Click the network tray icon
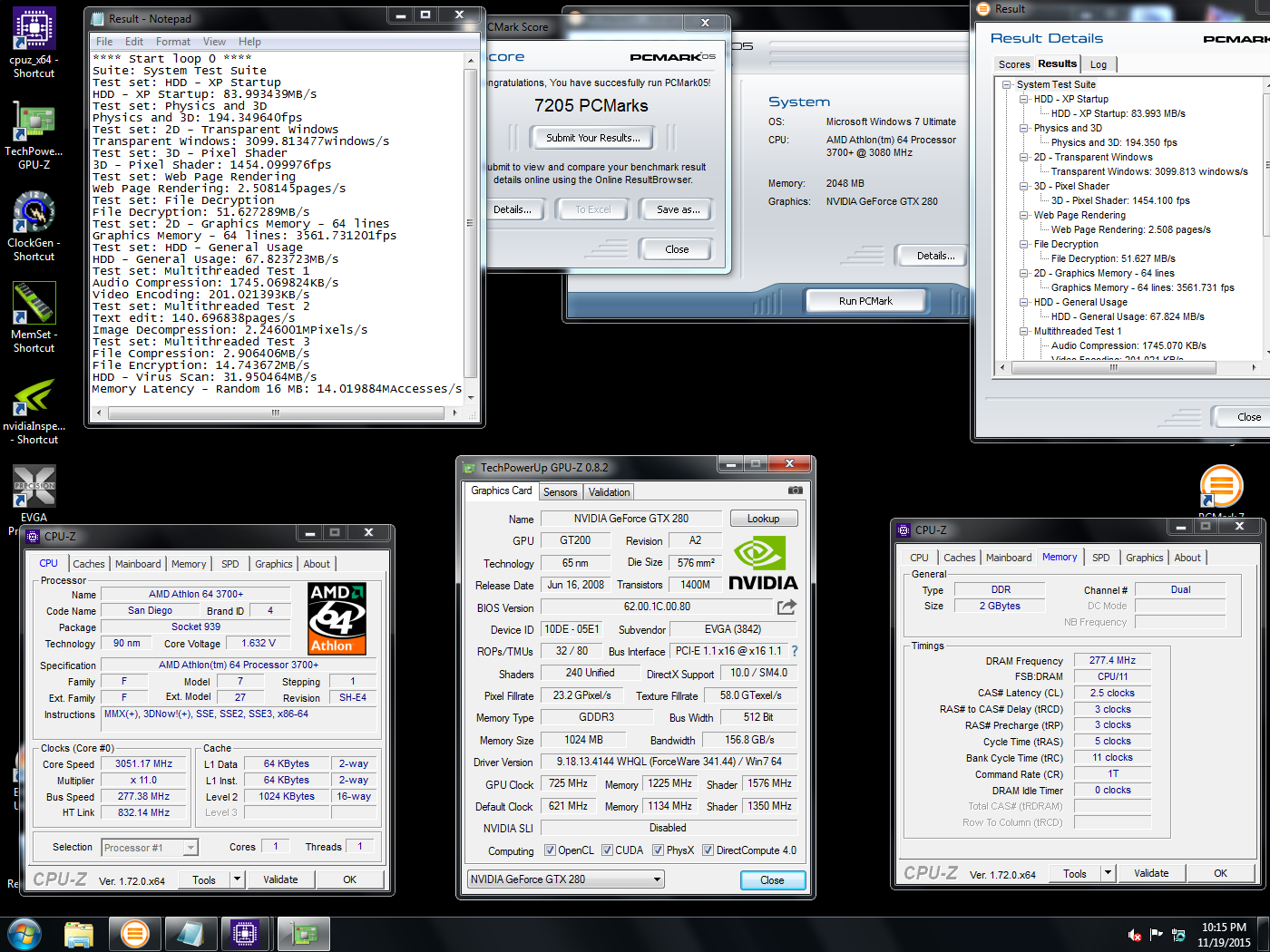 tap(1177, 935)
